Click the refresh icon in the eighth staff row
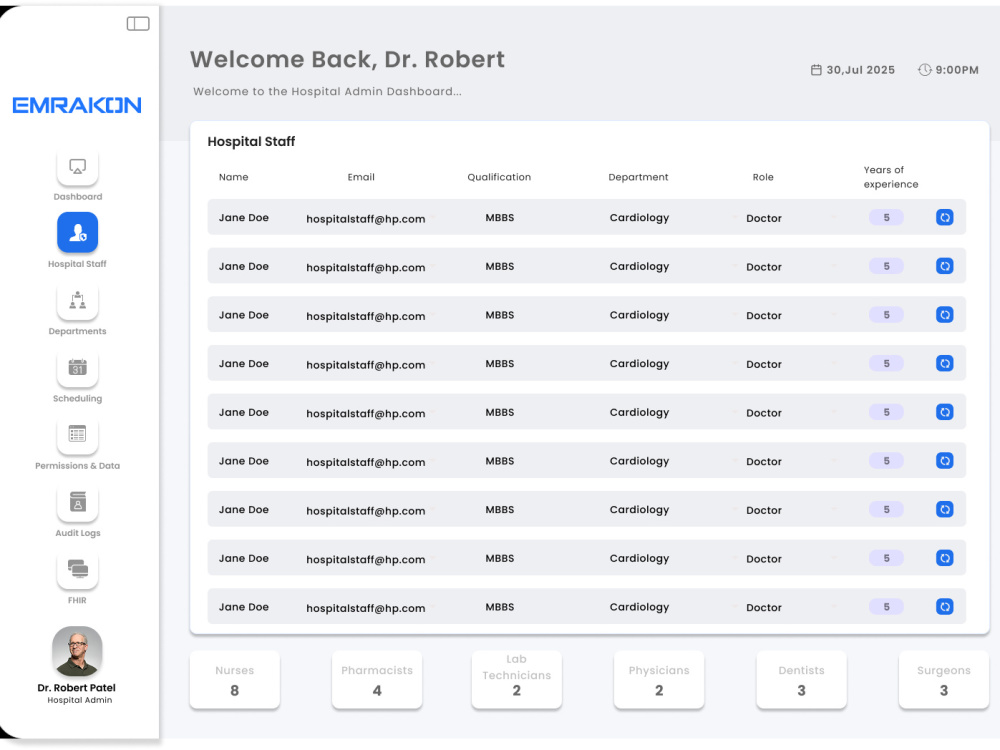 coord(945,558)
